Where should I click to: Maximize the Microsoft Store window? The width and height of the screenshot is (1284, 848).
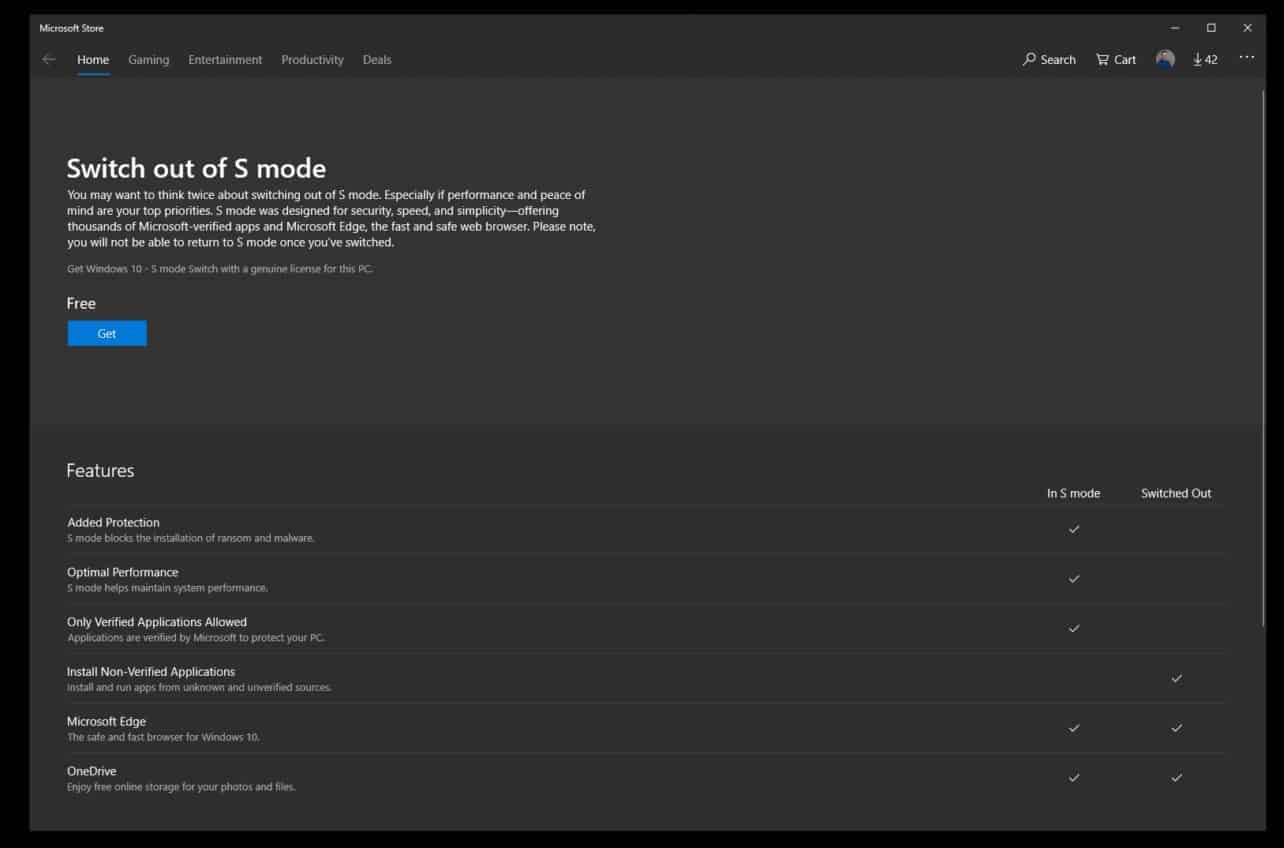point(1211,28)
